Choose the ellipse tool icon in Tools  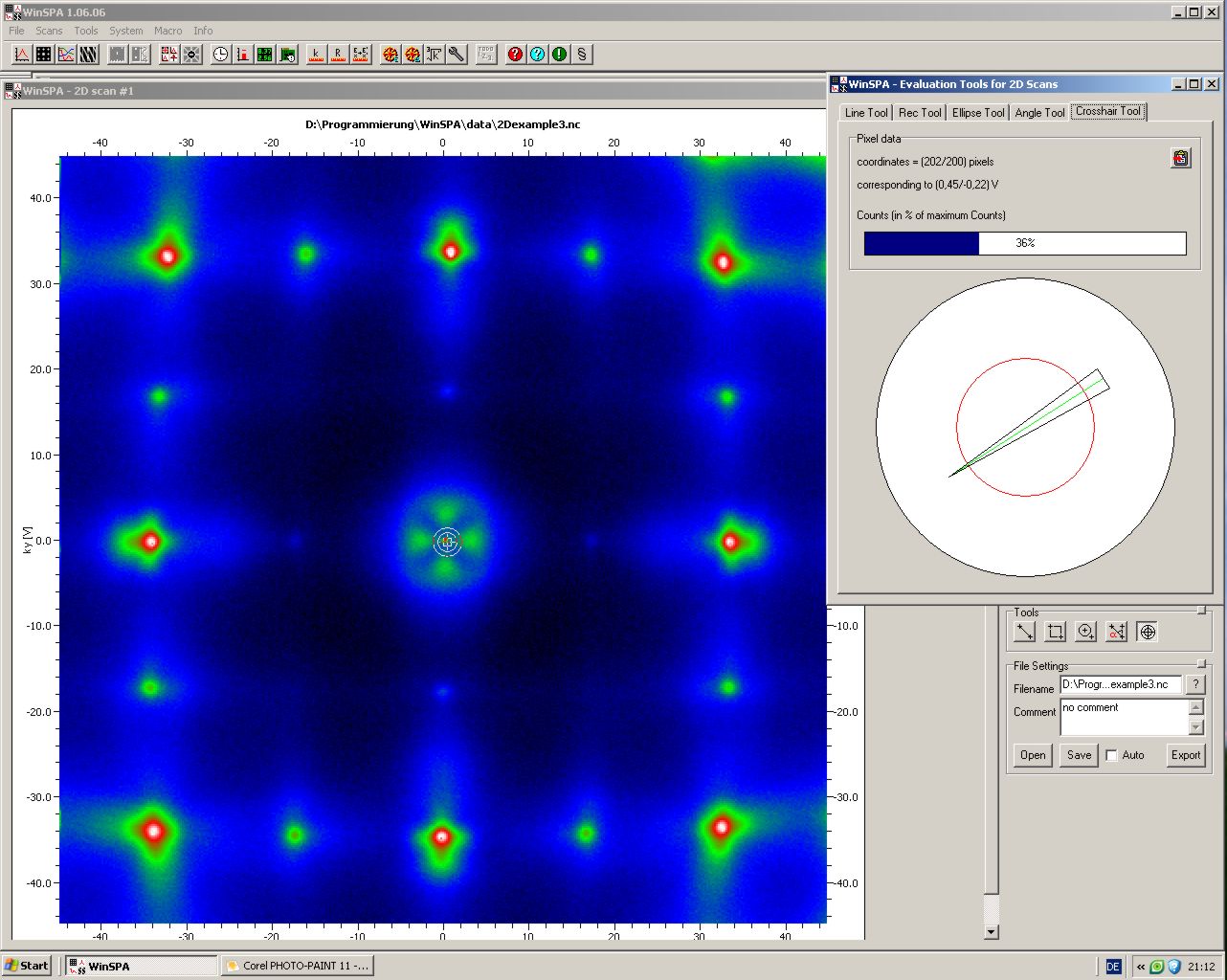pos(1086,632)
